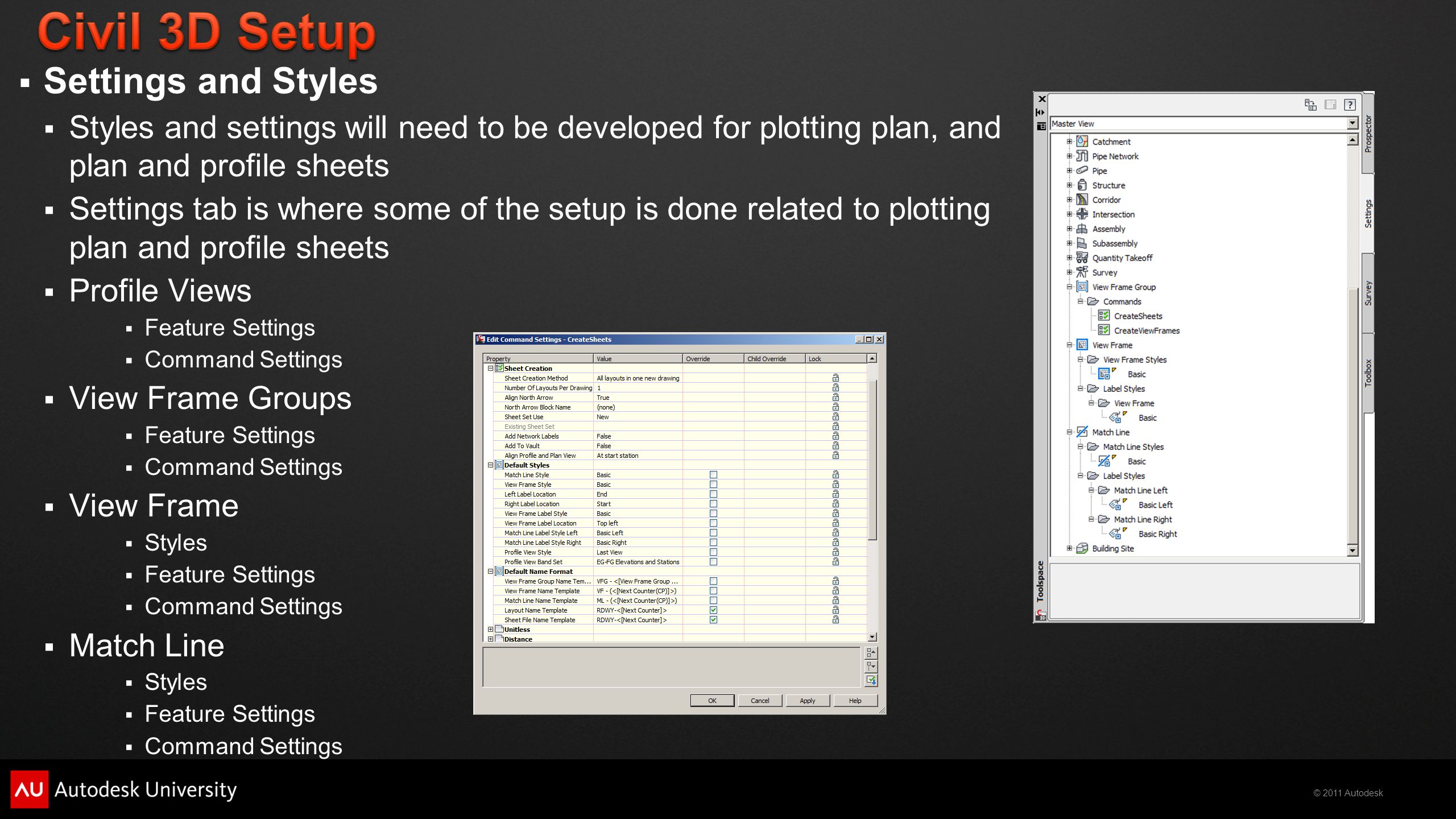Image resolution: width=1456 pixels, height=819 pixels.
Task: Click the Toolspace auto-hide pin icon
Action: (1041, 112)
